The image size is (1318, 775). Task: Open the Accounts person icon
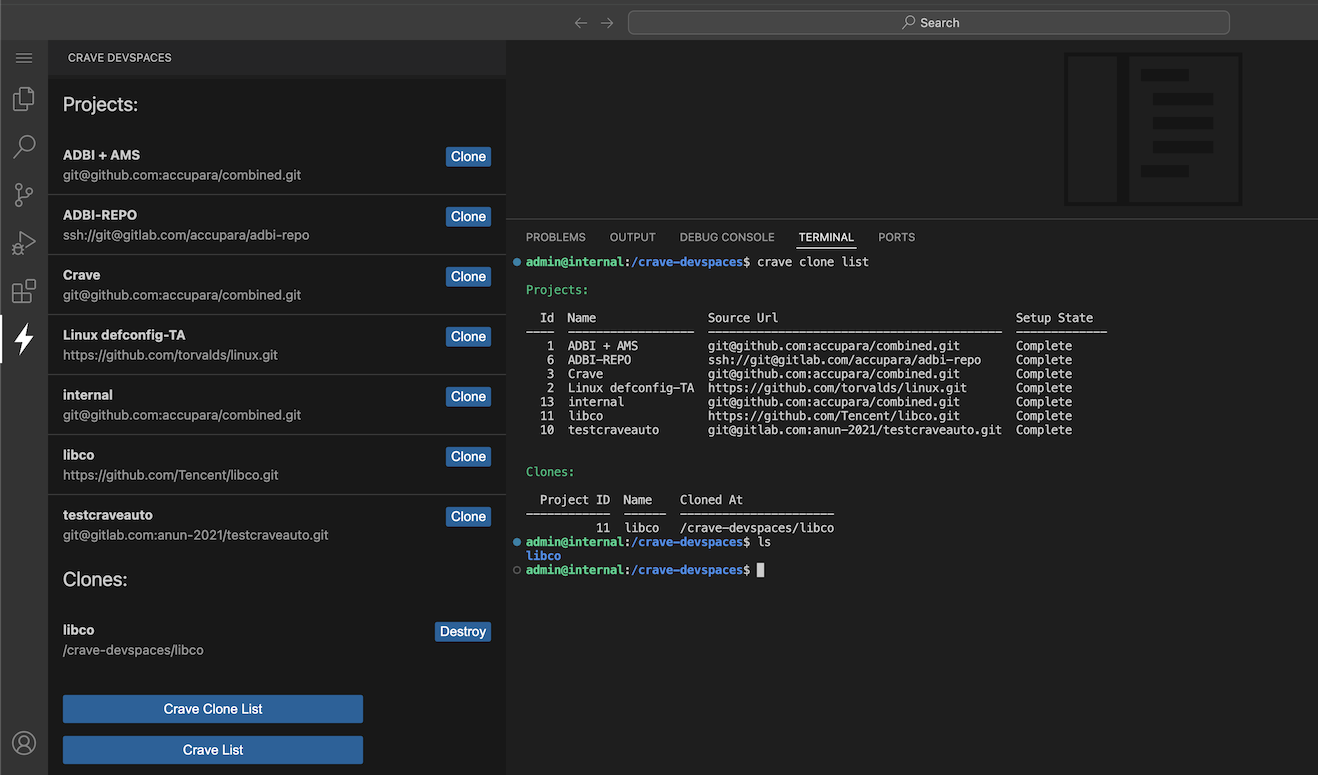24,743
